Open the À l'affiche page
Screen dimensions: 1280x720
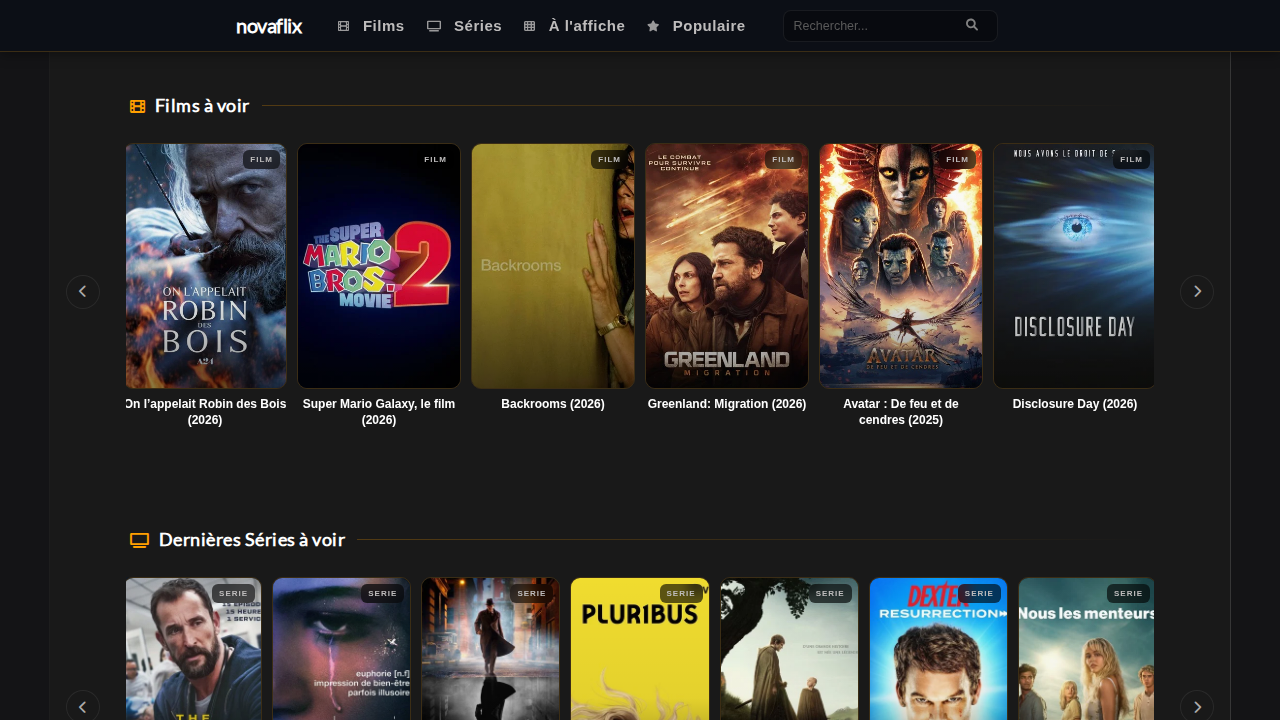(574, 26)
